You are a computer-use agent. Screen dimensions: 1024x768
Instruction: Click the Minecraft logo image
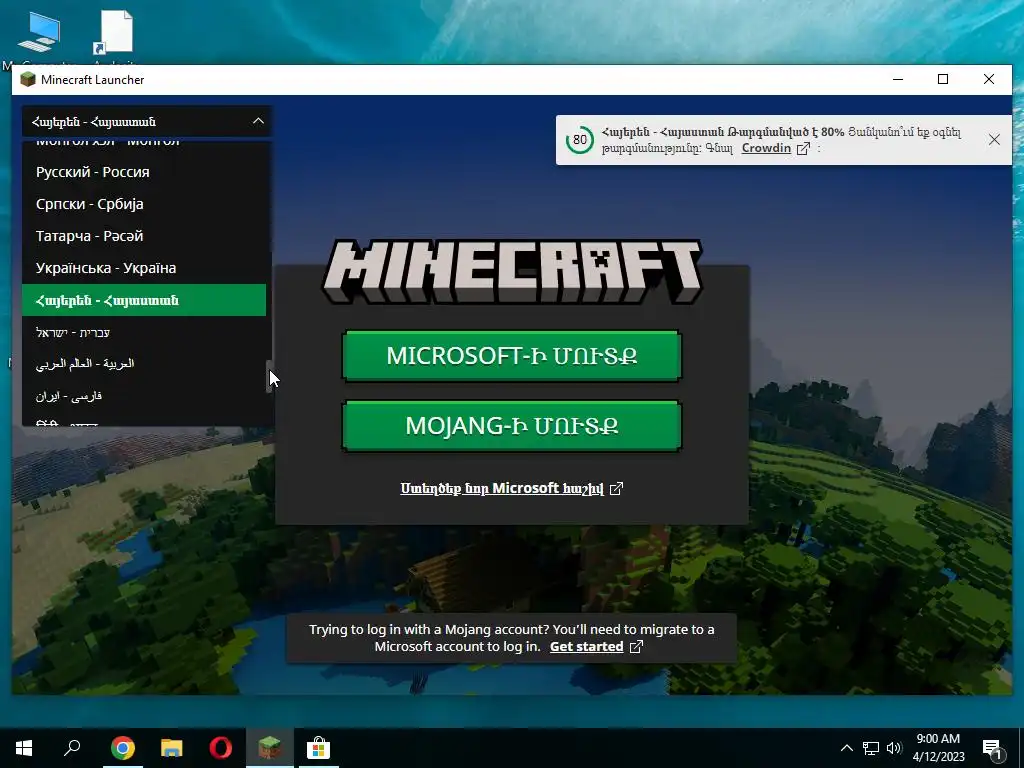pyautogui.click(x=511, y=271)
